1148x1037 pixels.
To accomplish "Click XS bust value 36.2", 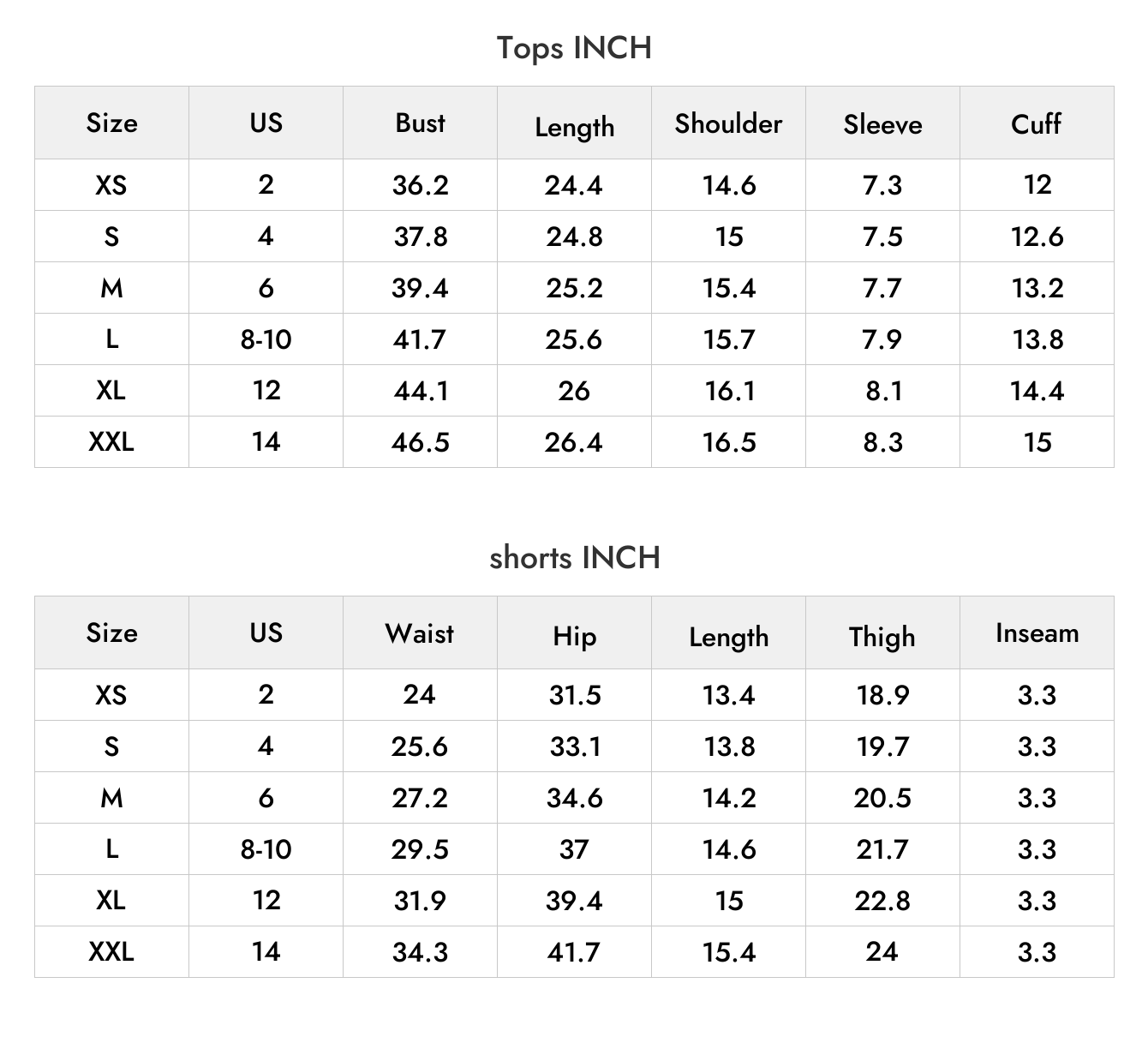I will pos(420,185).
